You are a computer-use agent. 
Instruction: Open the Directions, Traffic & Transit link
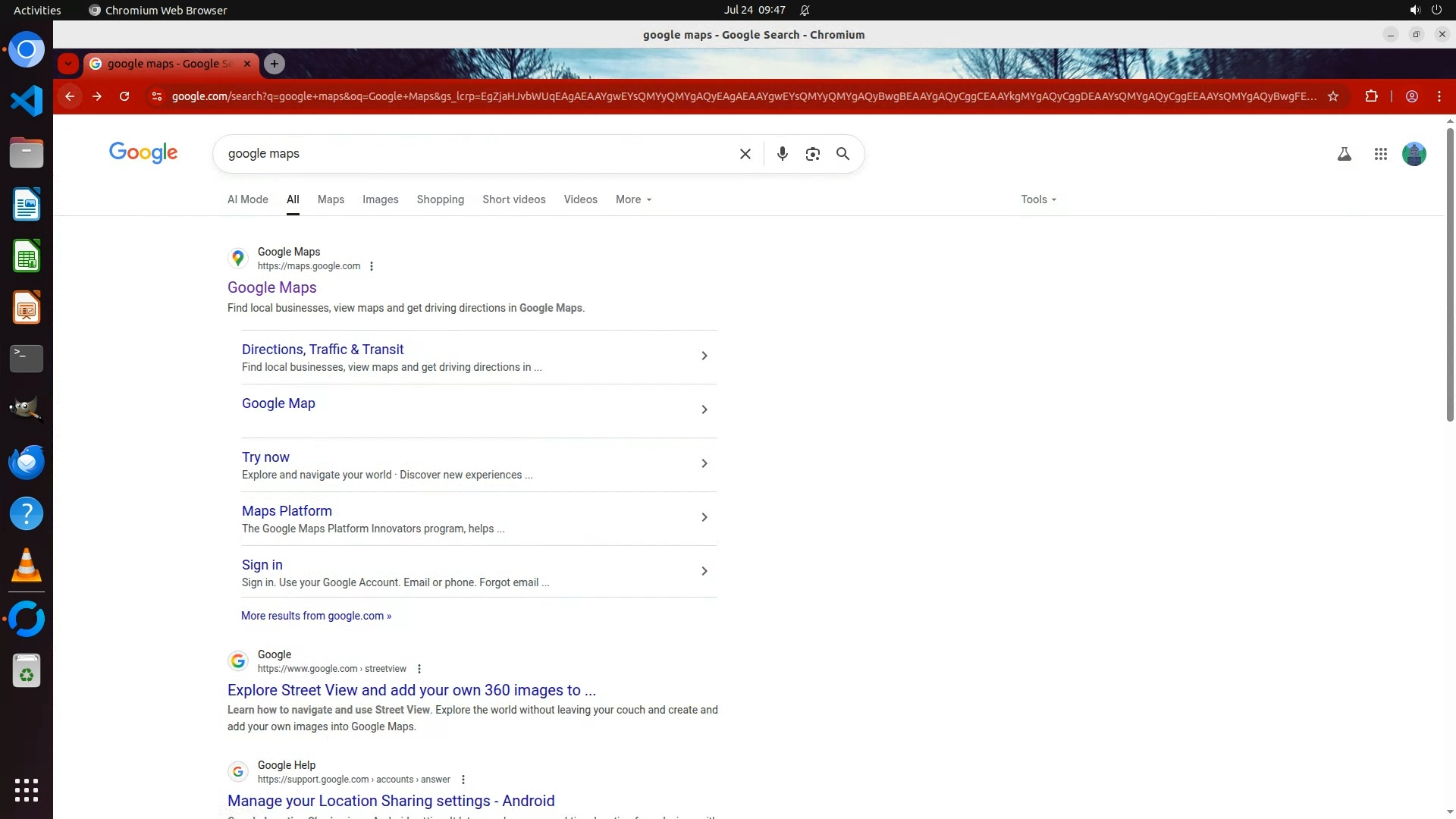click(x=322, y=350)
